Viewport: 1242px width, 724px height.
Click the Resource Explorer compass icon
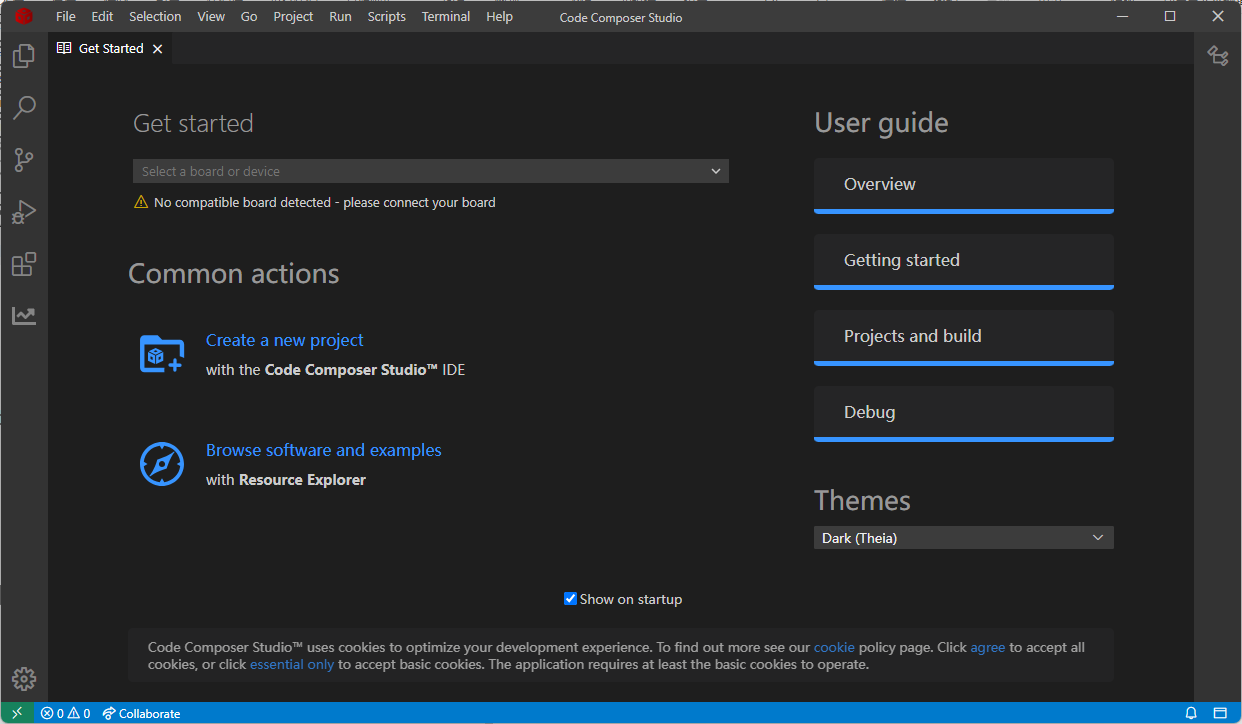coord(162,464)
